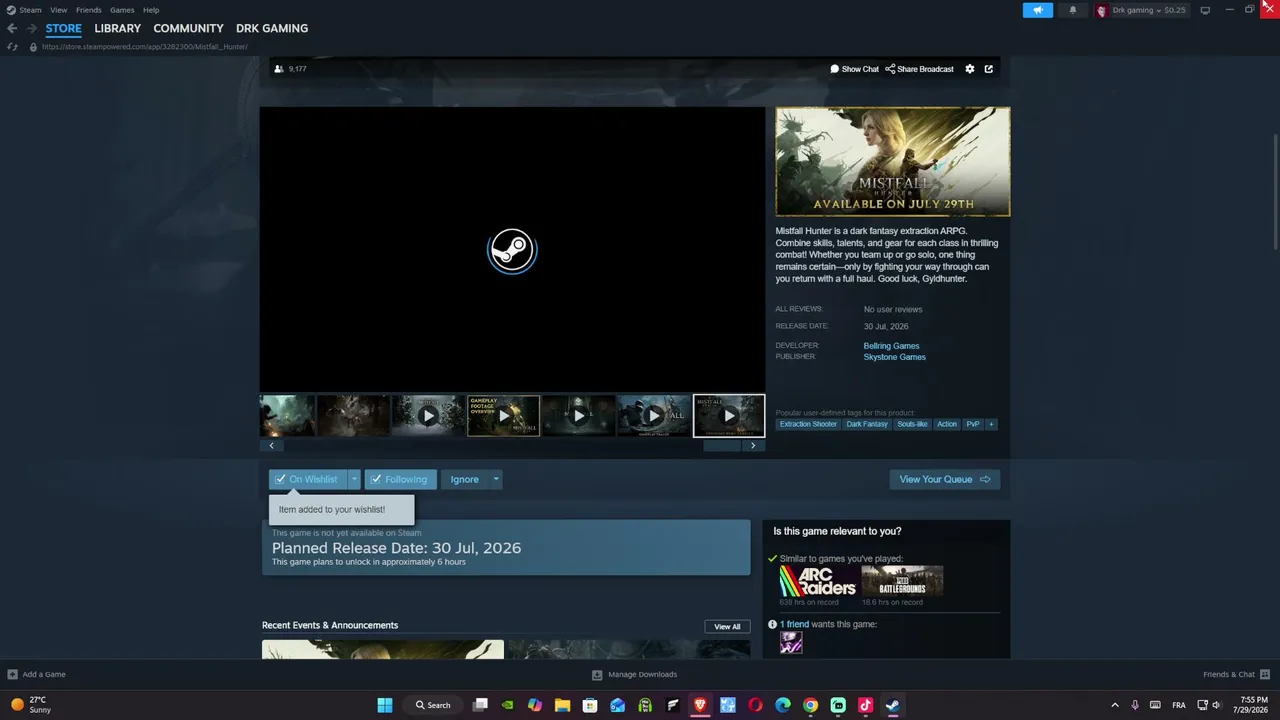1280x720 pixels.
Task: Open Brave browser from the taskbar
Action: pos(700,705)
